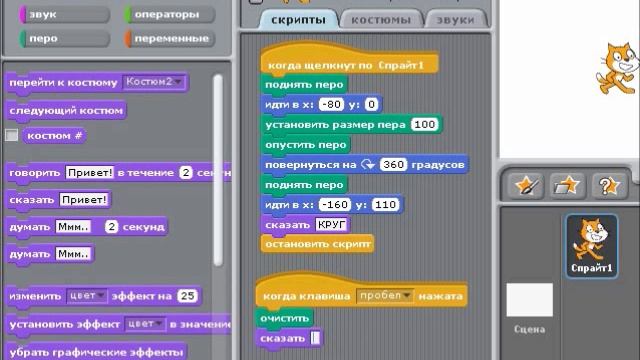
Task: Edit x value -80 in идти block
Action: (331, 104)
